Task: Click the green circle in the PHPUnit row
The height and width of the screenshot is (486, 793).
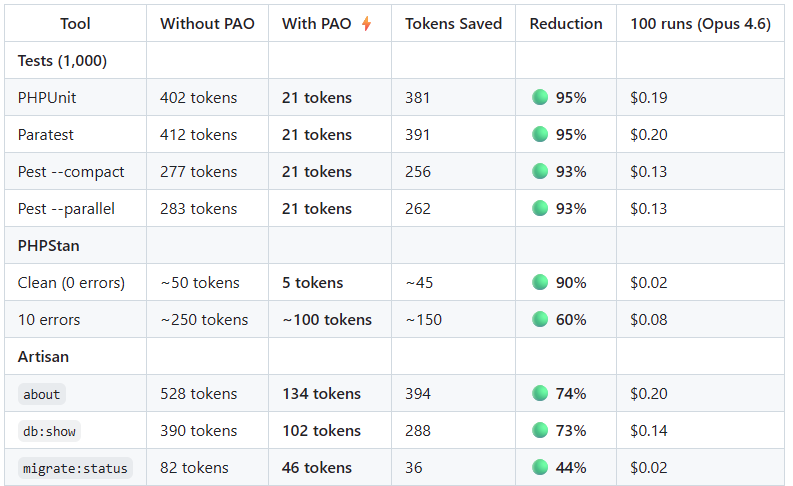Action: pos(540,98)
